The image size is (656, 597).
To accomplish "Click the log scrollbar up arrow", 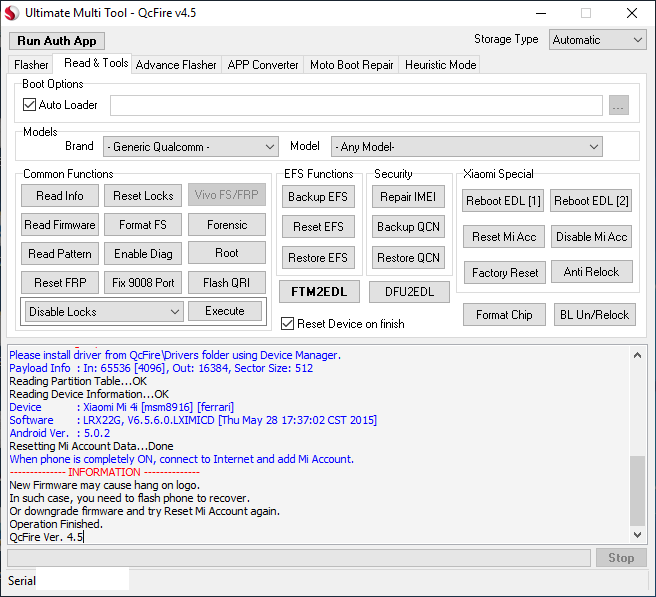I will click(x=638, y=355).
